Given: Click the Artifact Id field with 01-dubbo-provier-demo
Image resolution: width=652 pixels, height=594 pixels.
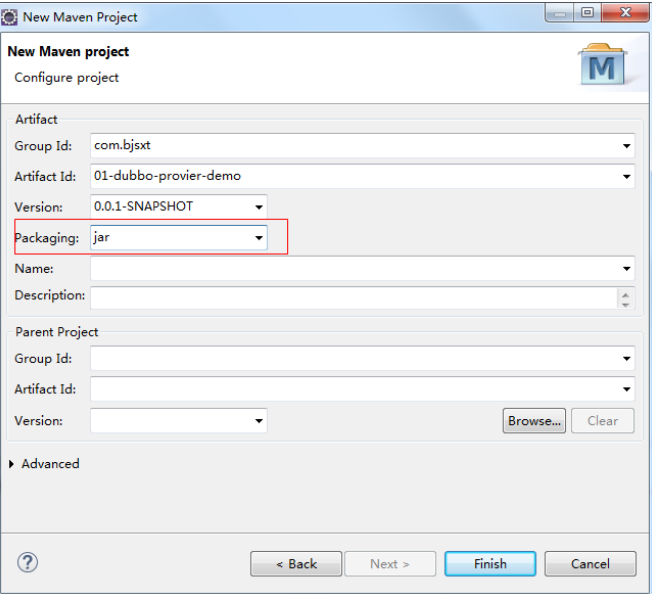Looking at the screenshot, I should [362, 177].
